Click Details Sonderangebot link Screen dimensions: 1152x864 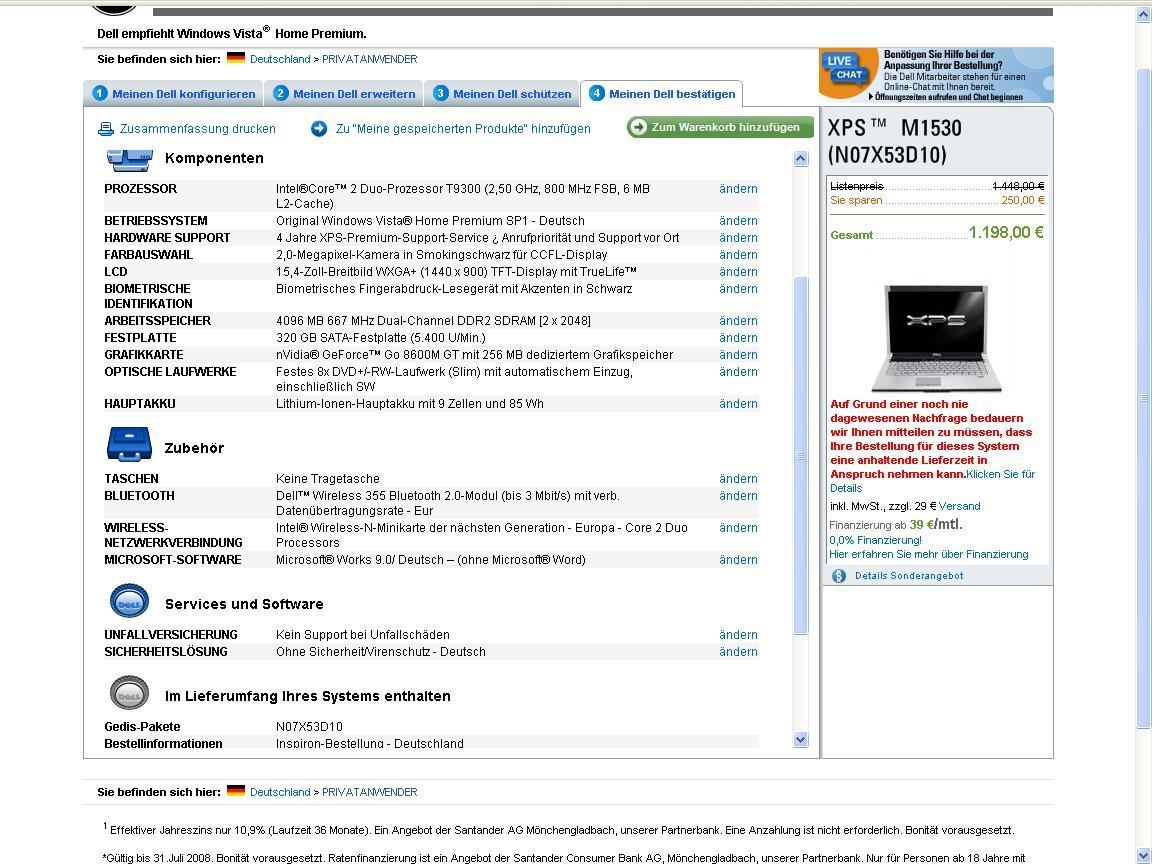point(909,576)
